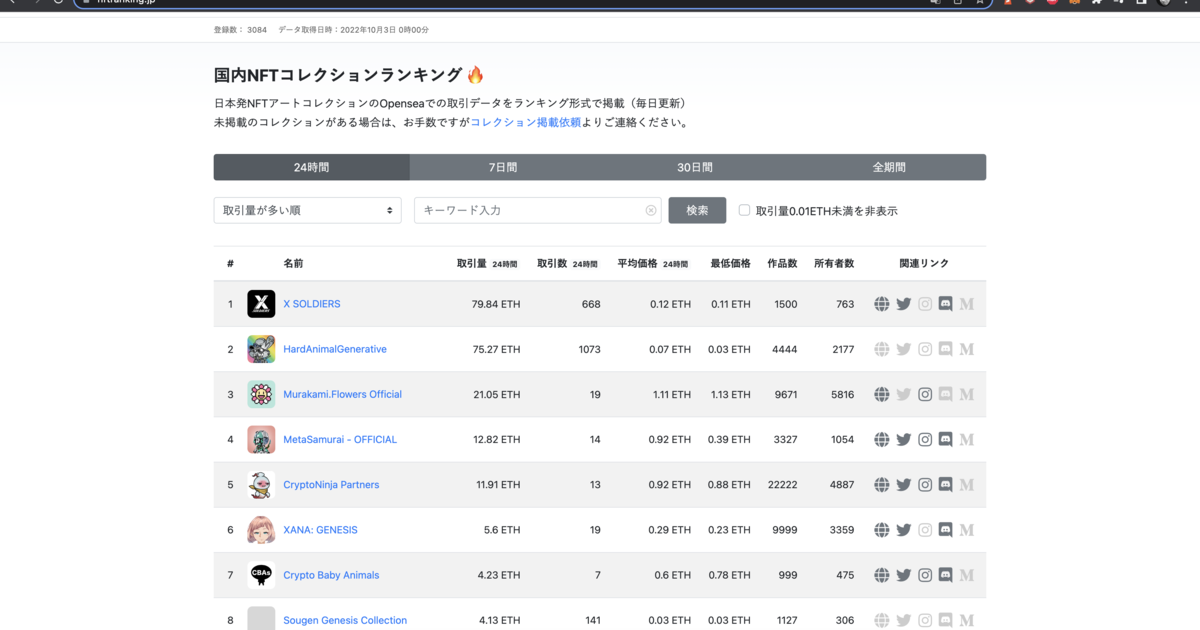Open the Discord icon for XANA: GENESIS
This screenshot has width=1200, height=630.
945,530
